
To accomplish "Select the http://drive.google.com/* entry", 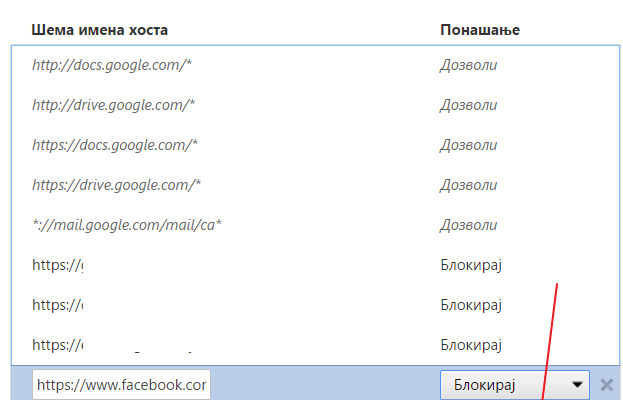I will [x=315, y=105].
